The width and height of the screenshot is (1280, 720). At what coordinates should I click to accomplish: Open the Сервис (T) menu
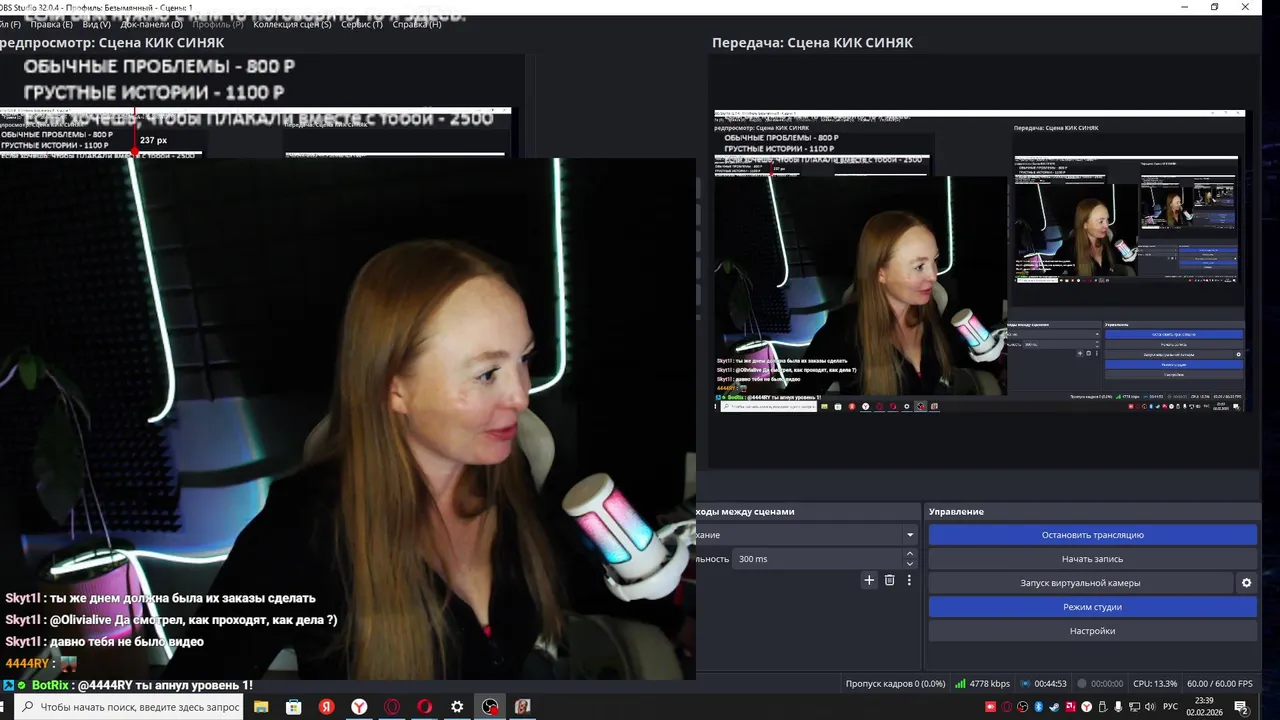[361, 24]
